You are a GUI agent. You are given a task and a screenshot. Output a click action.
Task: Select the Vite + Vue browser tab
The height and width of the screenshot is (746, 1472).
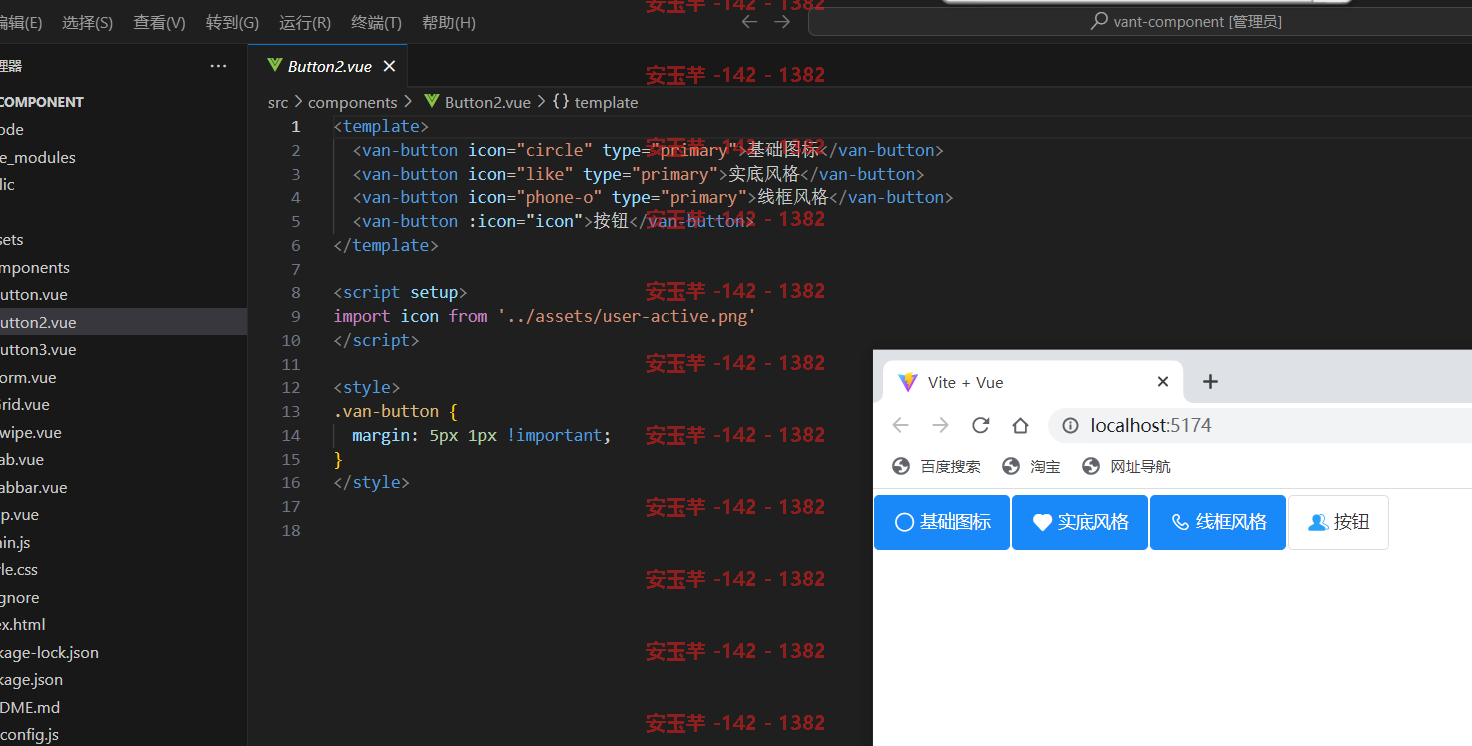coord(1033,381)
